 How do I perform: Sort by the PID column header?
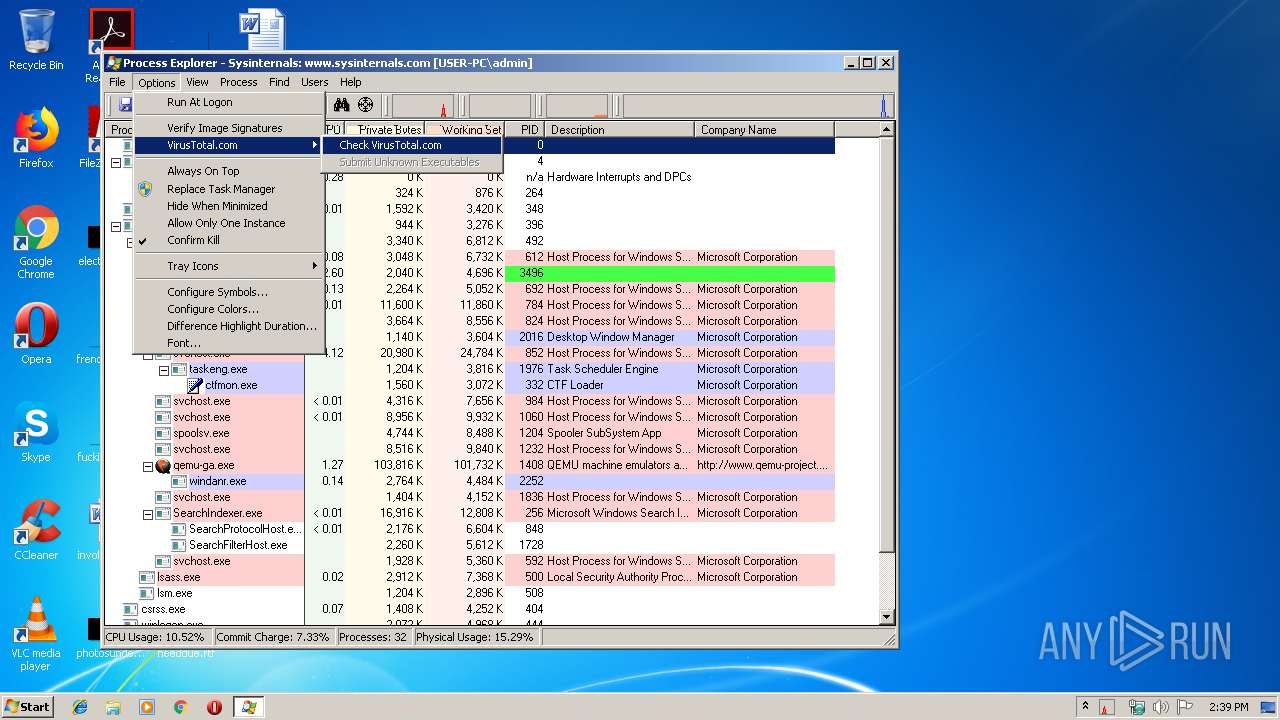coord(525,129)
